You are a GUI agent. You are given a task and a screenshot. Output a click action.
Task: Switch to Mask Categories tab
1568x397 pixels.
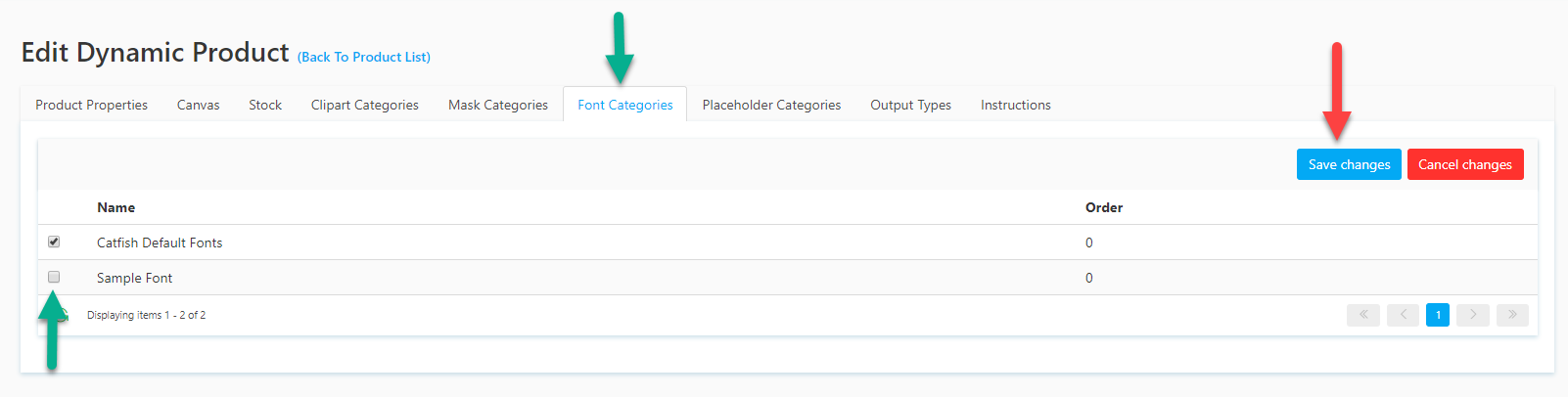tap(497, 105)
